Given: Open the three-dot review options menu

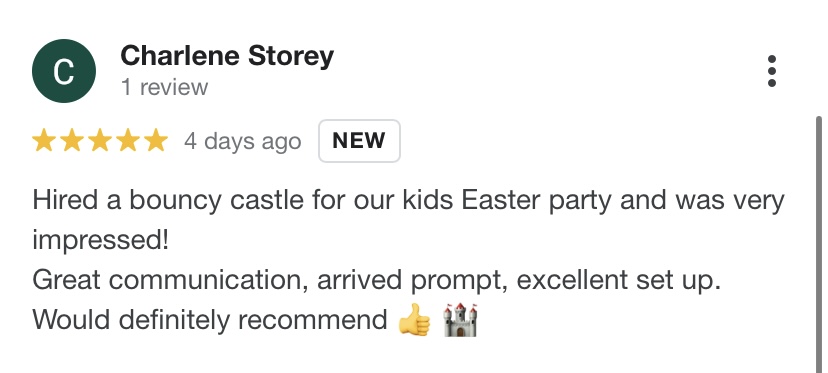Looking at the screenshot, I should point(771,71).
